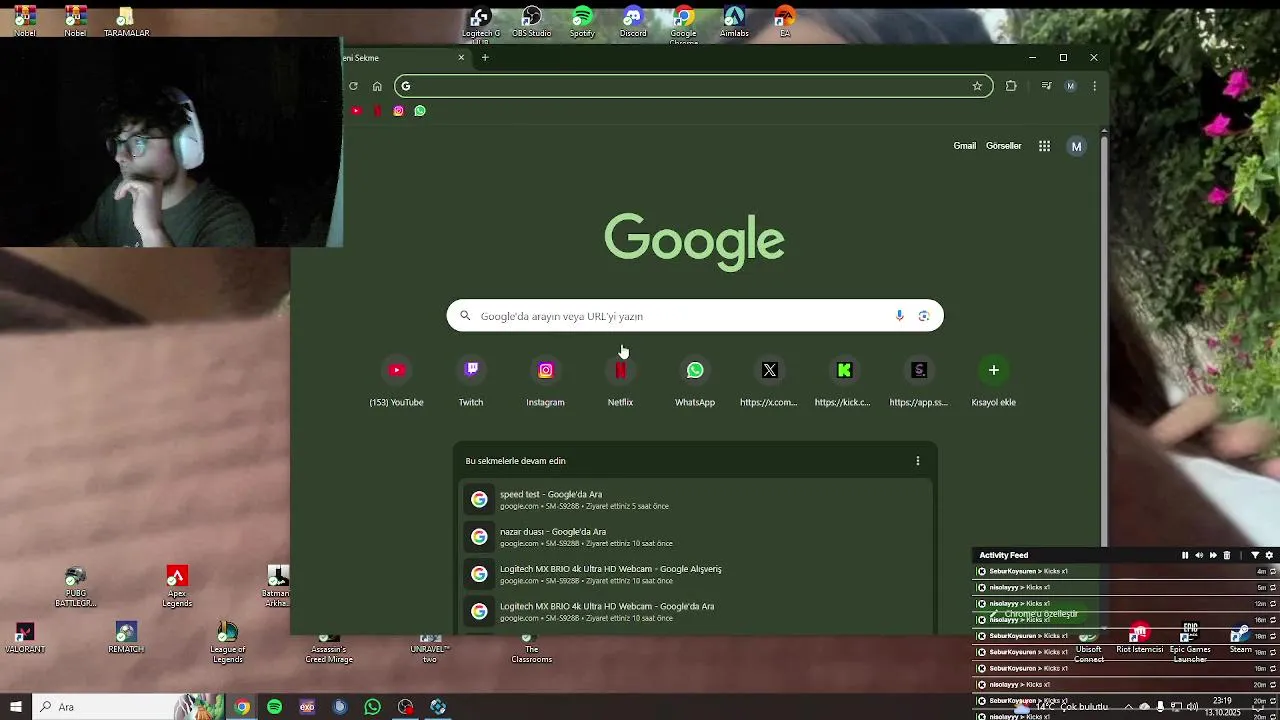Search by image with Google Lens icon
The width and height of the screenshot is (1280, 720).
tap(924, 316)
